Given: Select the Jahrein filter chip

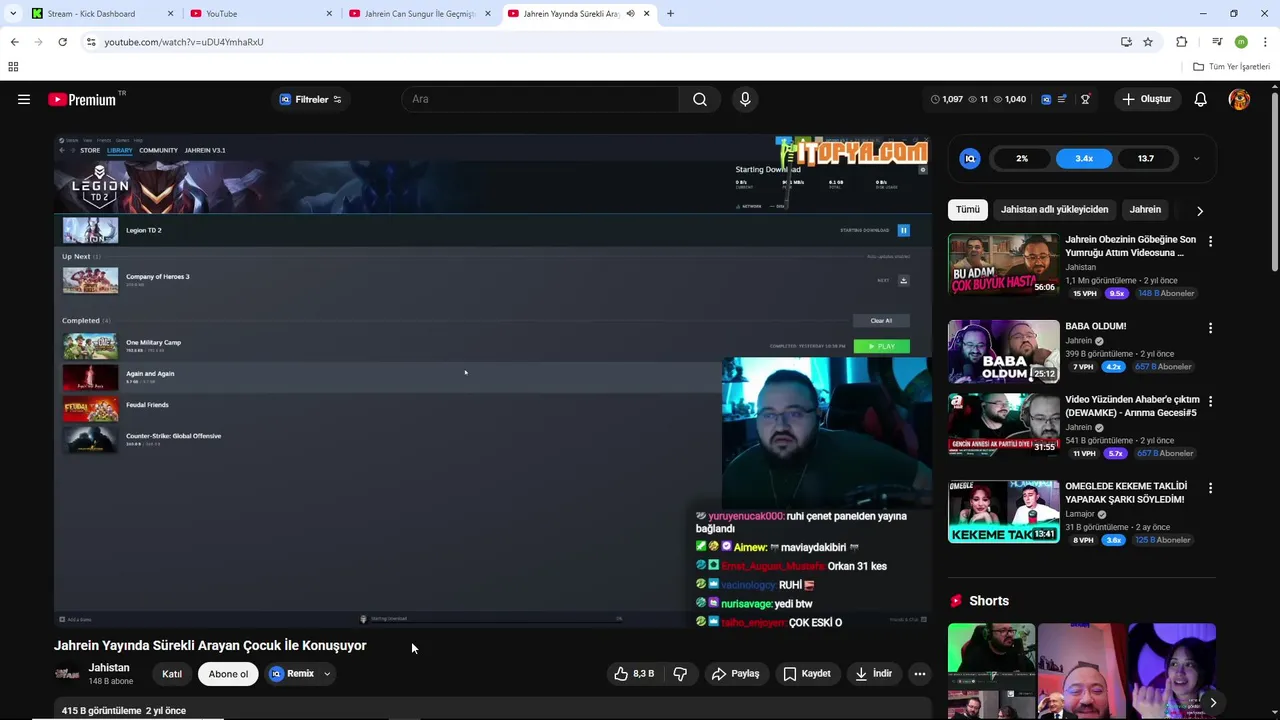Looking at the screenshot, I should [1145, 210].
